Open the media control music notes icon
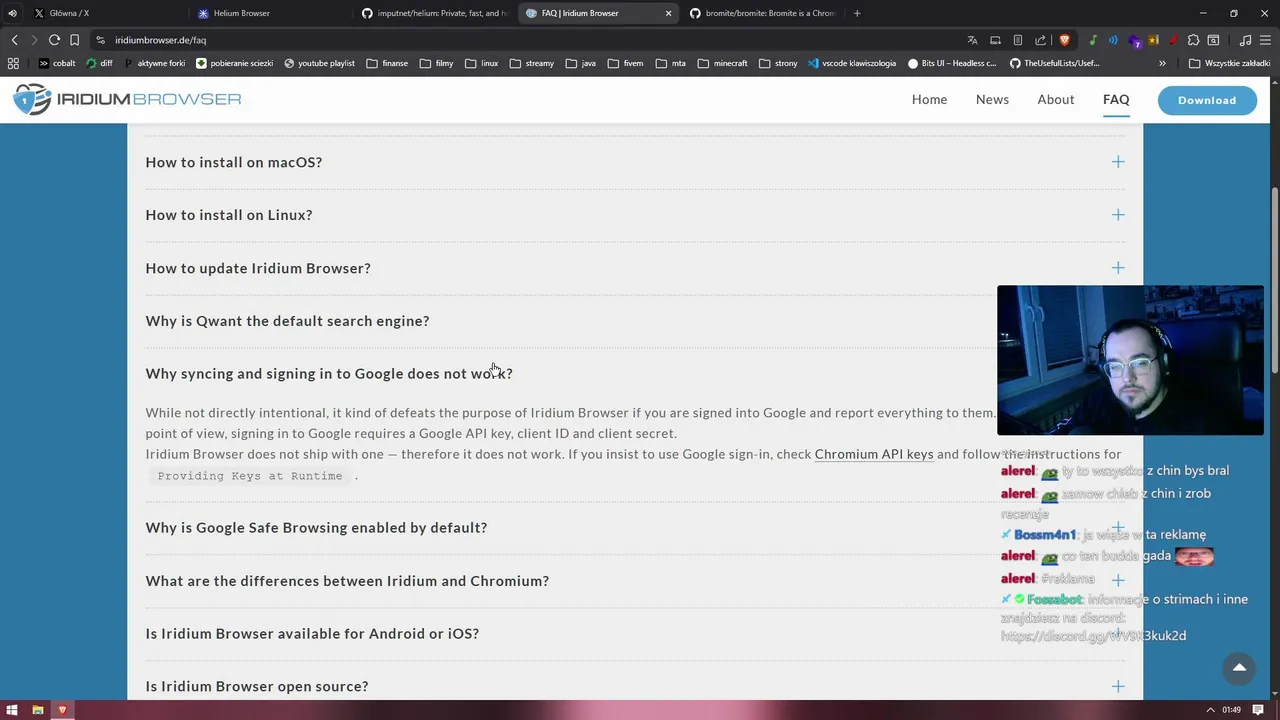 tap(1245, 40)
